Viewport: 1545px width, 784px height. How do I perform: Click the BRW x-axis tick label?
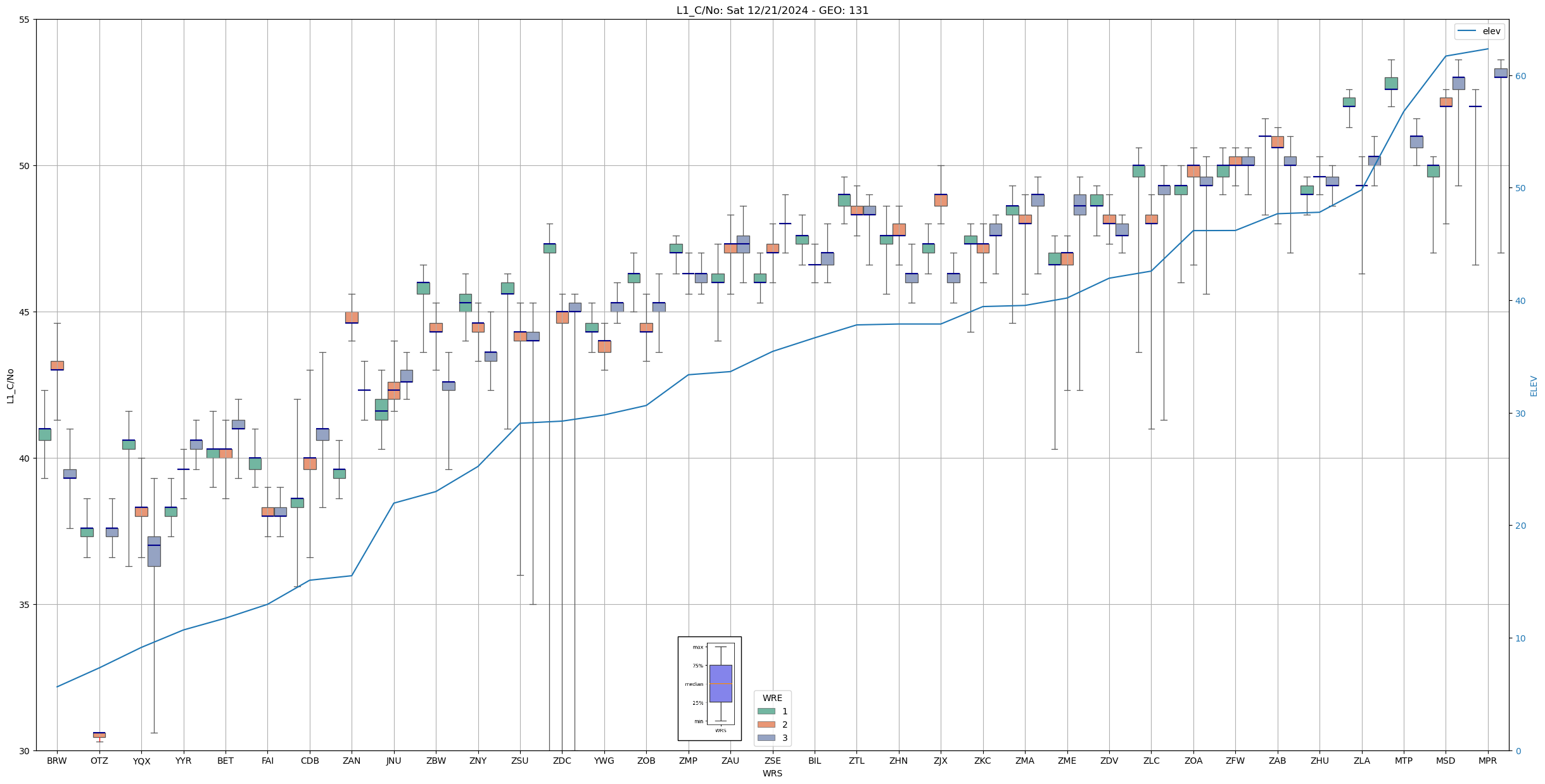click(57, 761)
